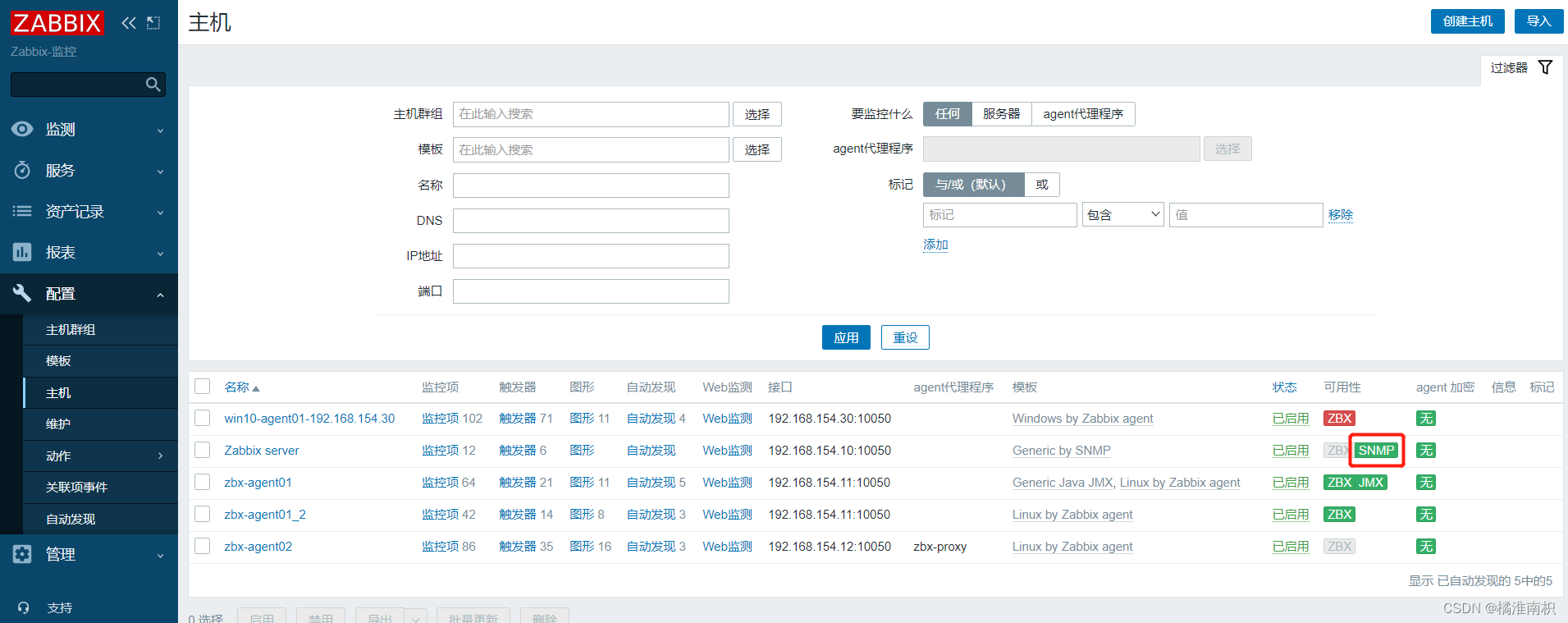Expand the 资产记录 menu section
Image resolution: width=1568 pixels, height=623 pixels.
(x=161, y=213)
